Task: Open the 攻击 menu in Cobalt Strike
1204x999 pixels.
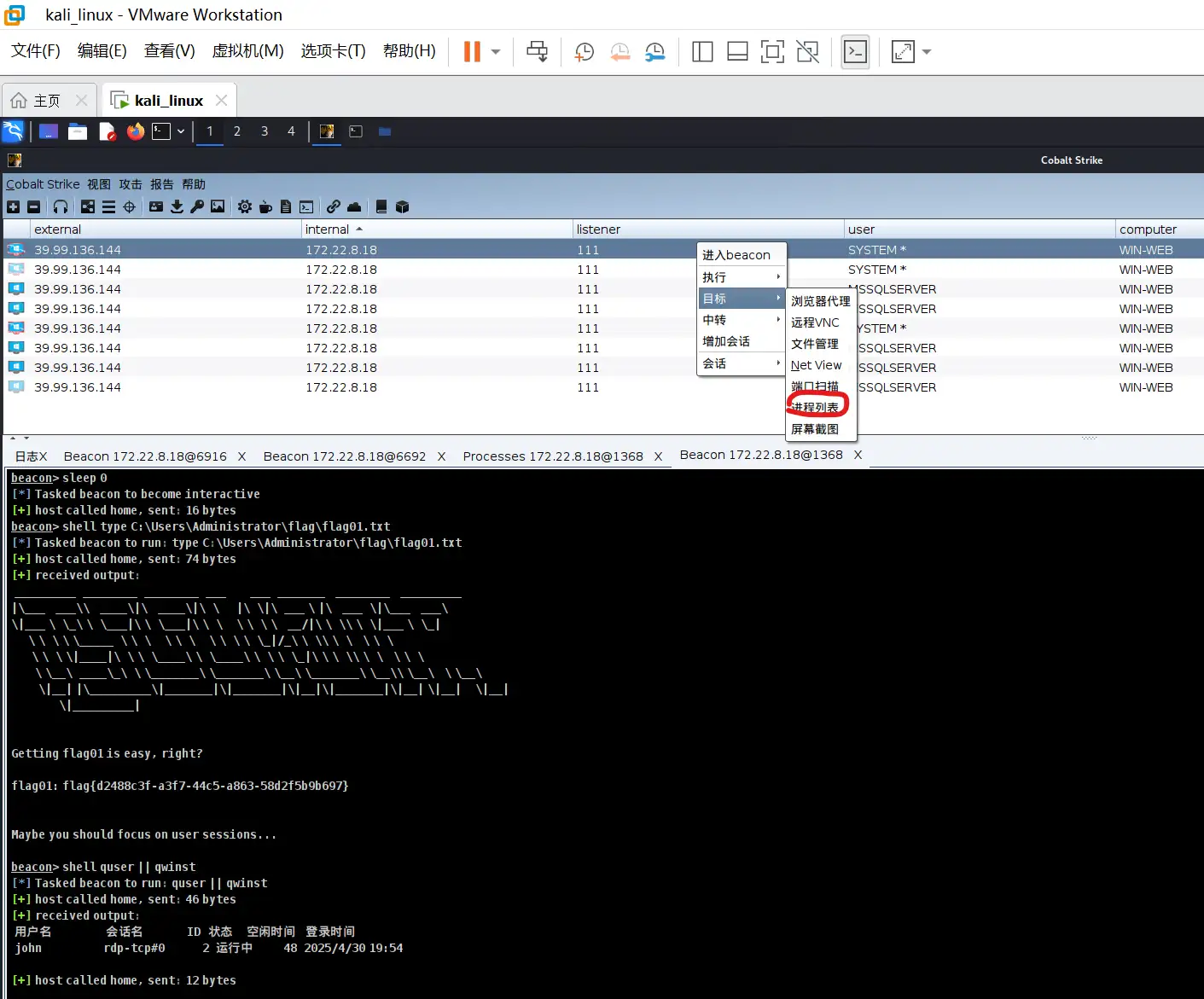Action: (131, 184)
